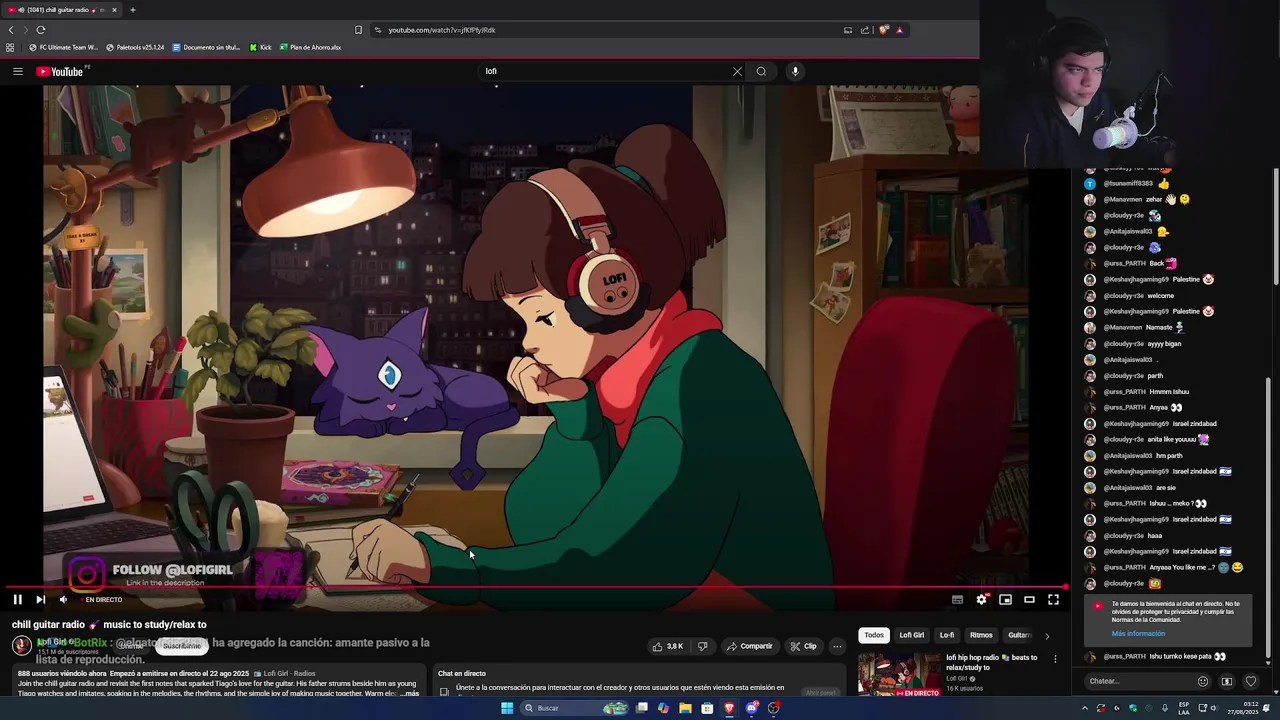The width and height of the screenshot is (1280, 720).
Task: Enter fullscreen mode
Action: point(1053,599)
